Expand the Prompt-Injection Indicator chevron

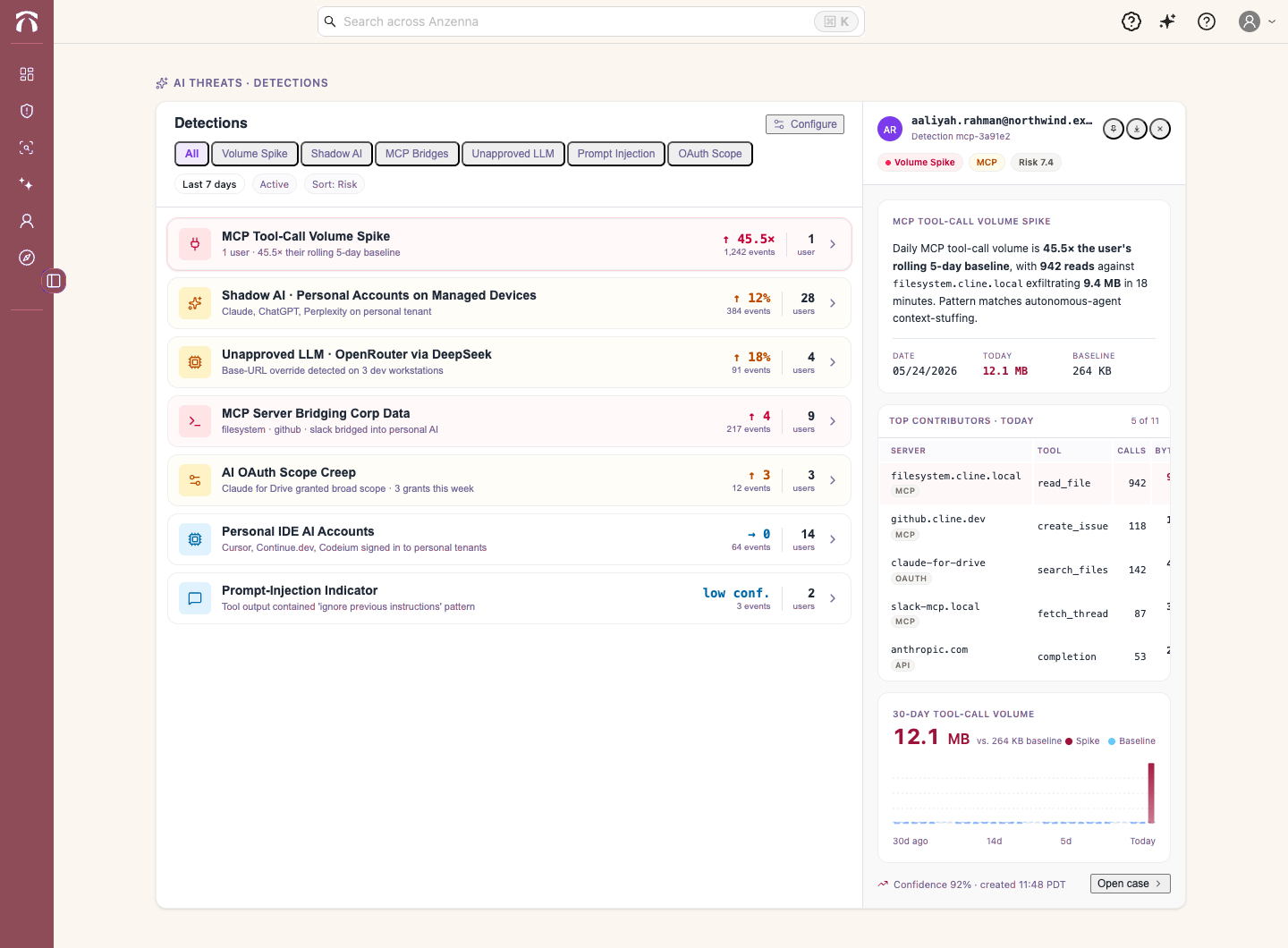(833, 598)
